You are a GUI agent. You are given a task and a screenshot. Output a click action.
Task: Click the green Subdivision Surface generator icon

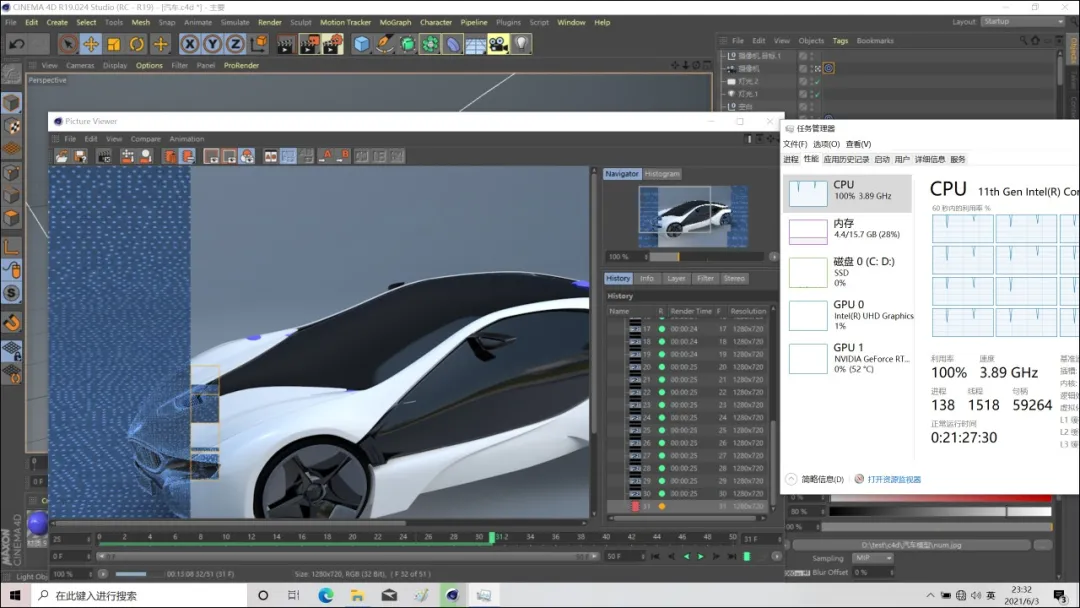[408, 44]
